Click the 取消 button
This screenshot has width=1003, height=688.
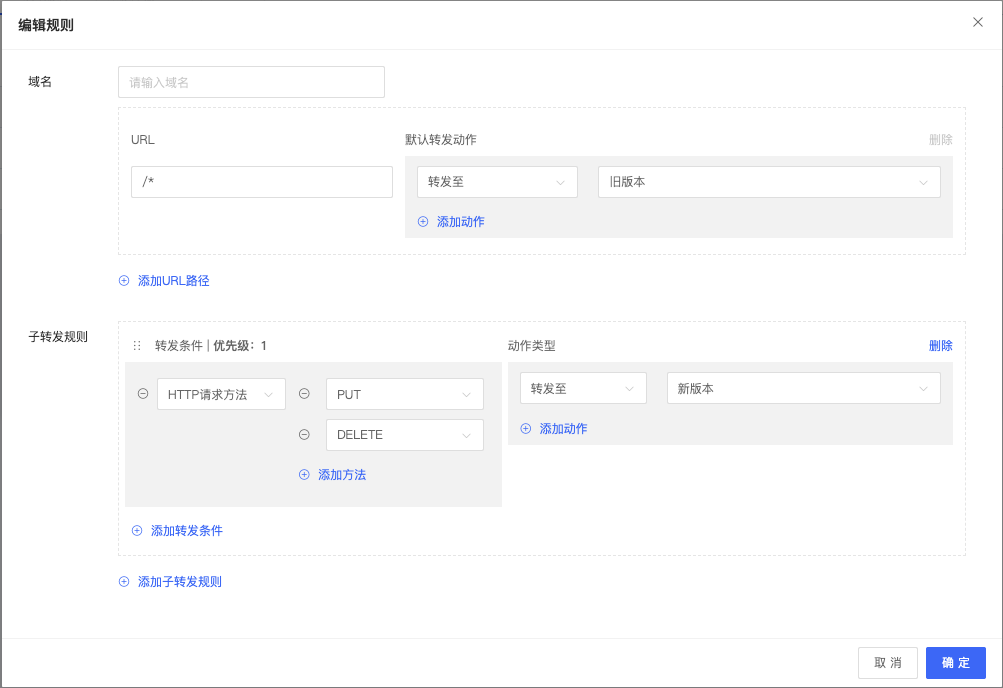[x=887, y=663]
